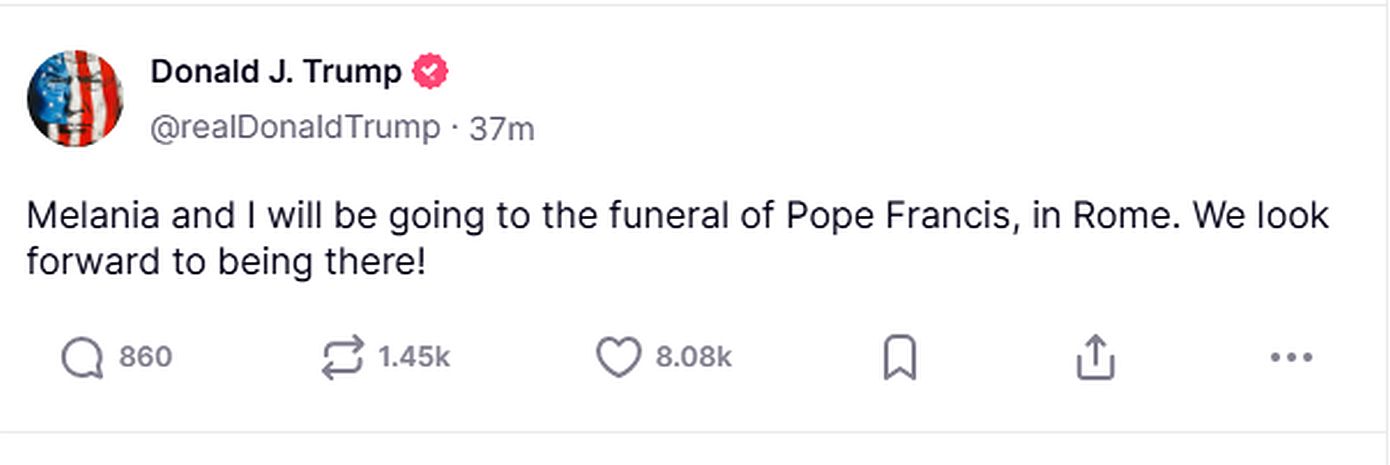Open the flag-painted profile avatar
The height and width of the screenshot is (465, 1390).
click(x=75, y=98)
